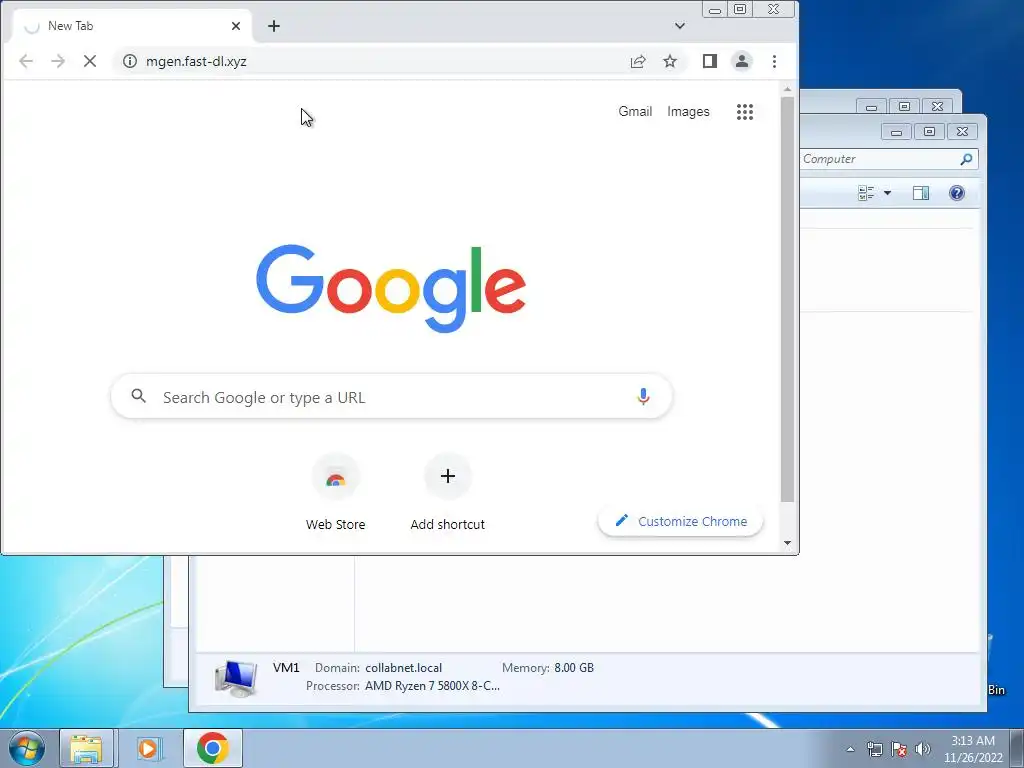
Task: Share this page icon in Chrome
Action: point(638,61)
